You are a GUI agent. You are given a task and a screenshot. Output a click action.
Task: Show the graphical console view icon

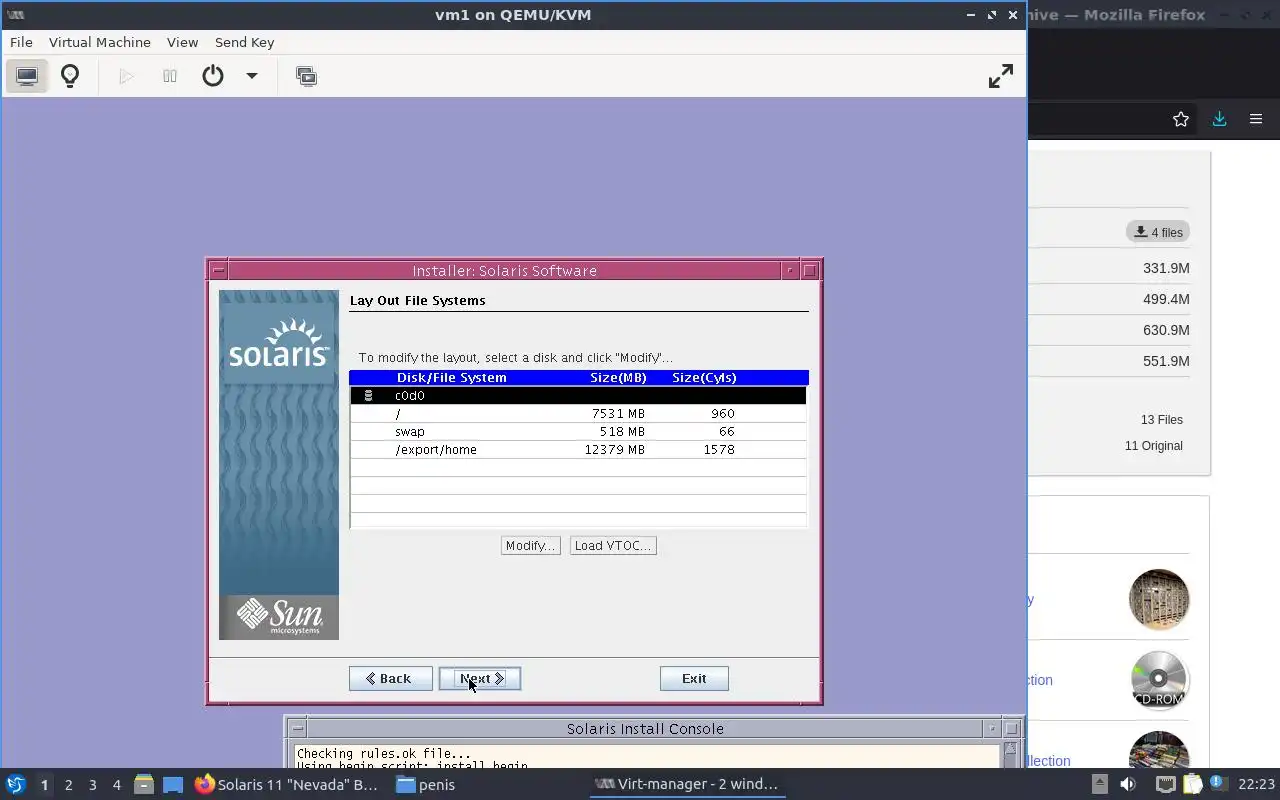[27, 76]
